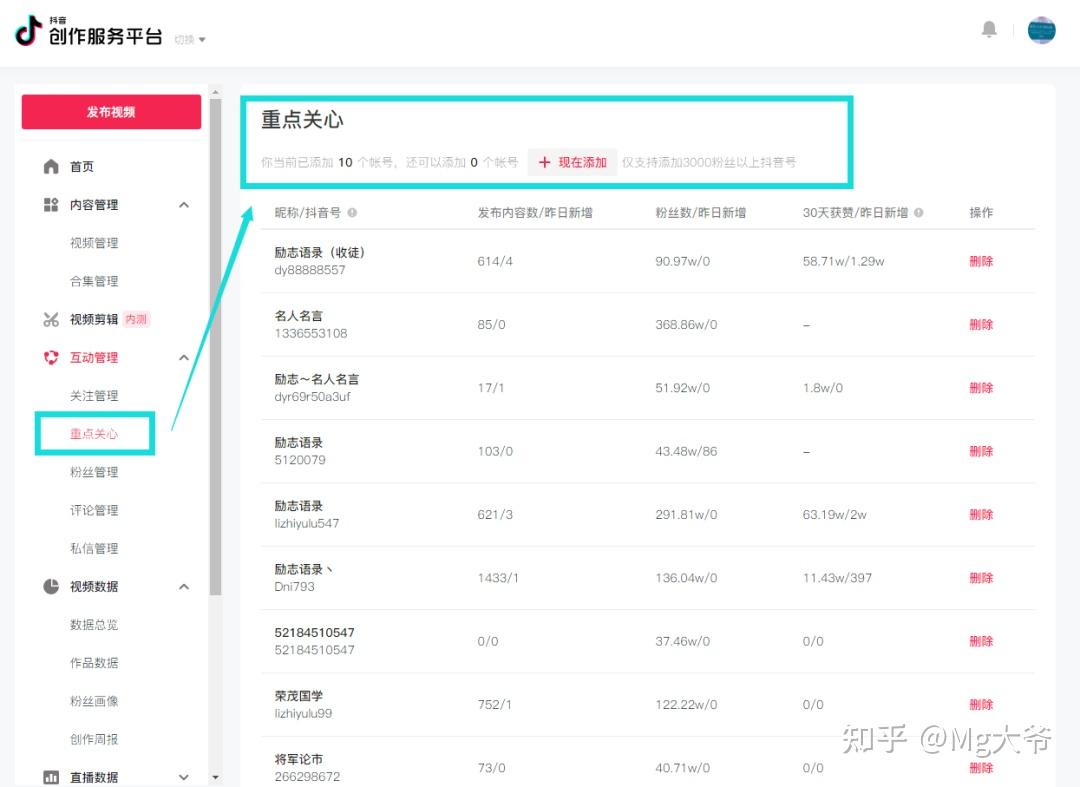Image resolution: width=1080 pixels, height=787 pixels.
Task: Delete the 励志语录 5120079 row
Action: [x=981, y=452]
